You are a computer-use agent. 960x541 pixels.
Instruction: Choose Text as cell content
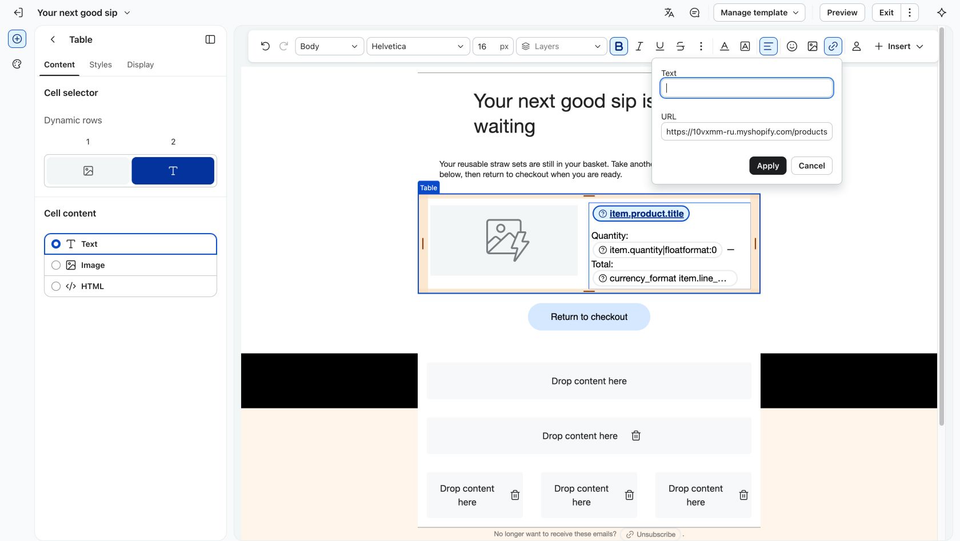click(130, 244)
